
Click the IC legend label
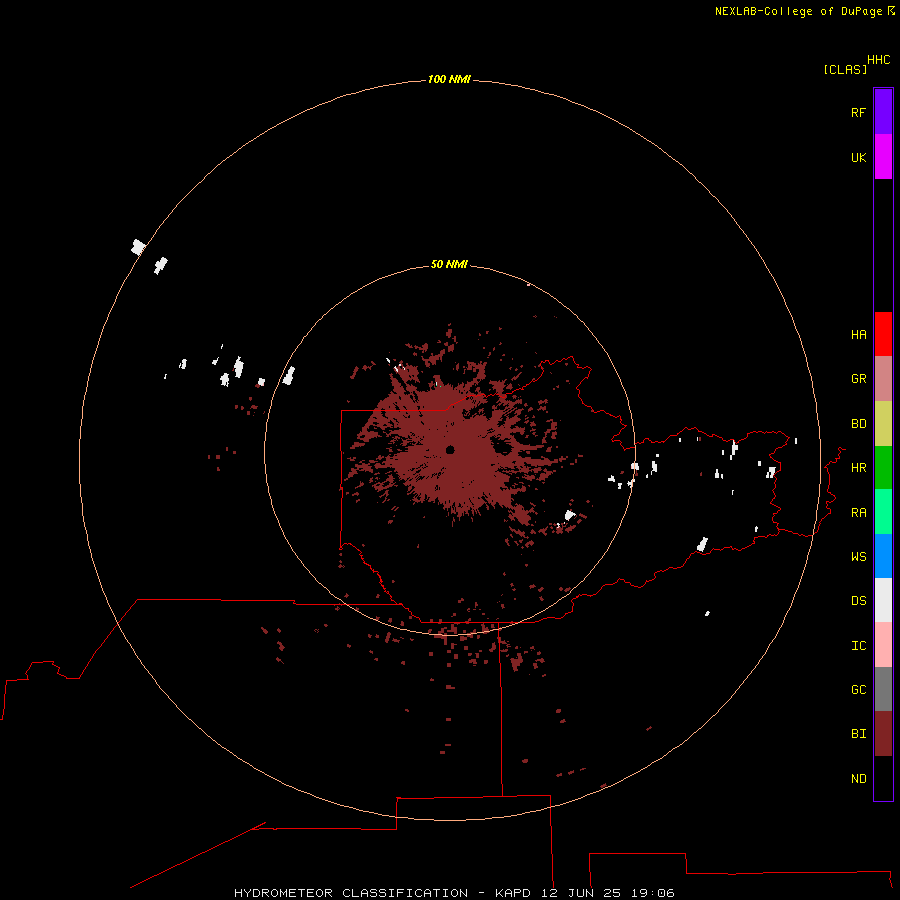[858, 645]
